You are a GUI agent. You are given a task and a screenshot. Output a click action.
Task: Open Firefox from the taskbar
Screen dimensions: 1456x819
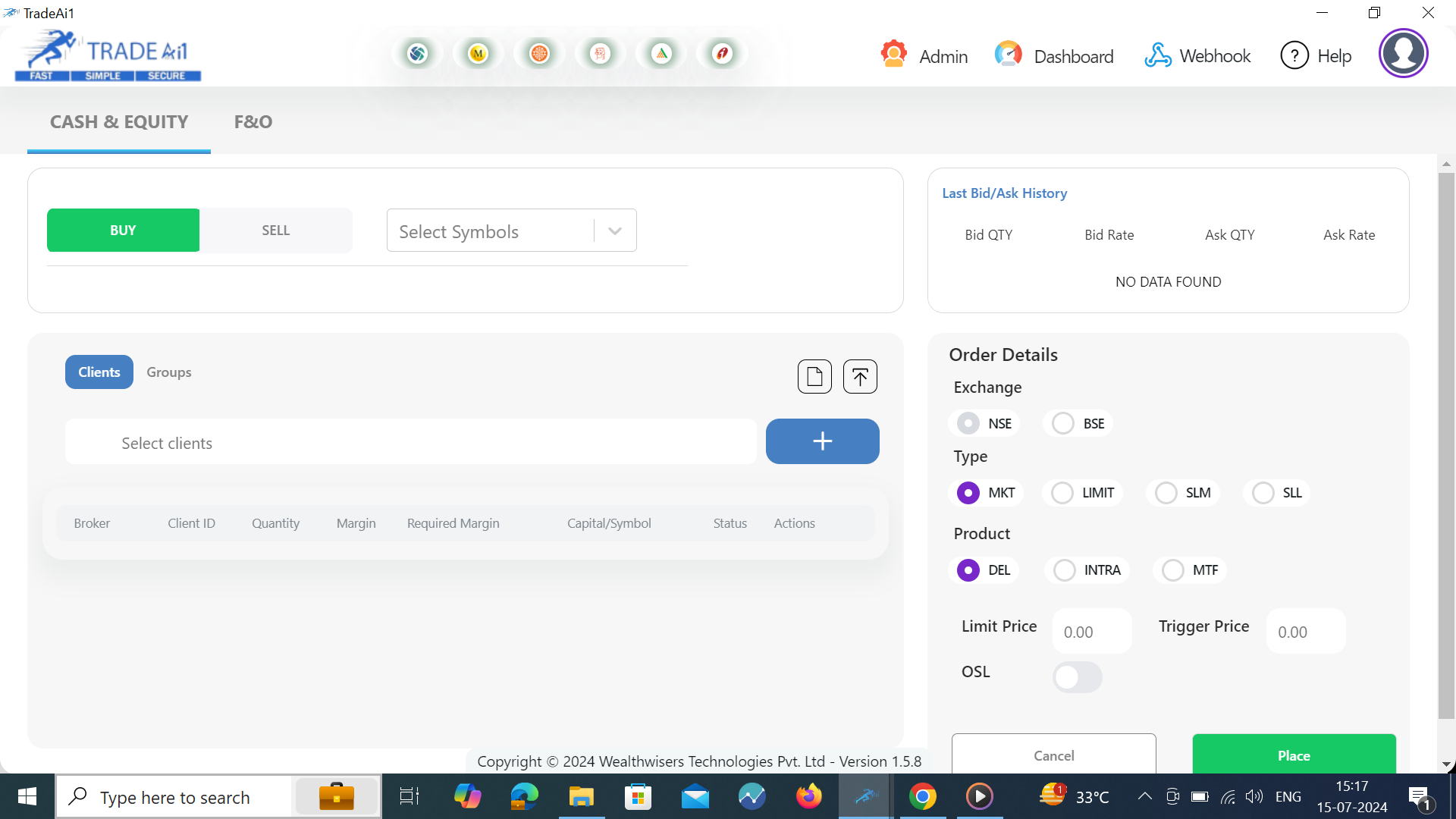coord(808,796)
